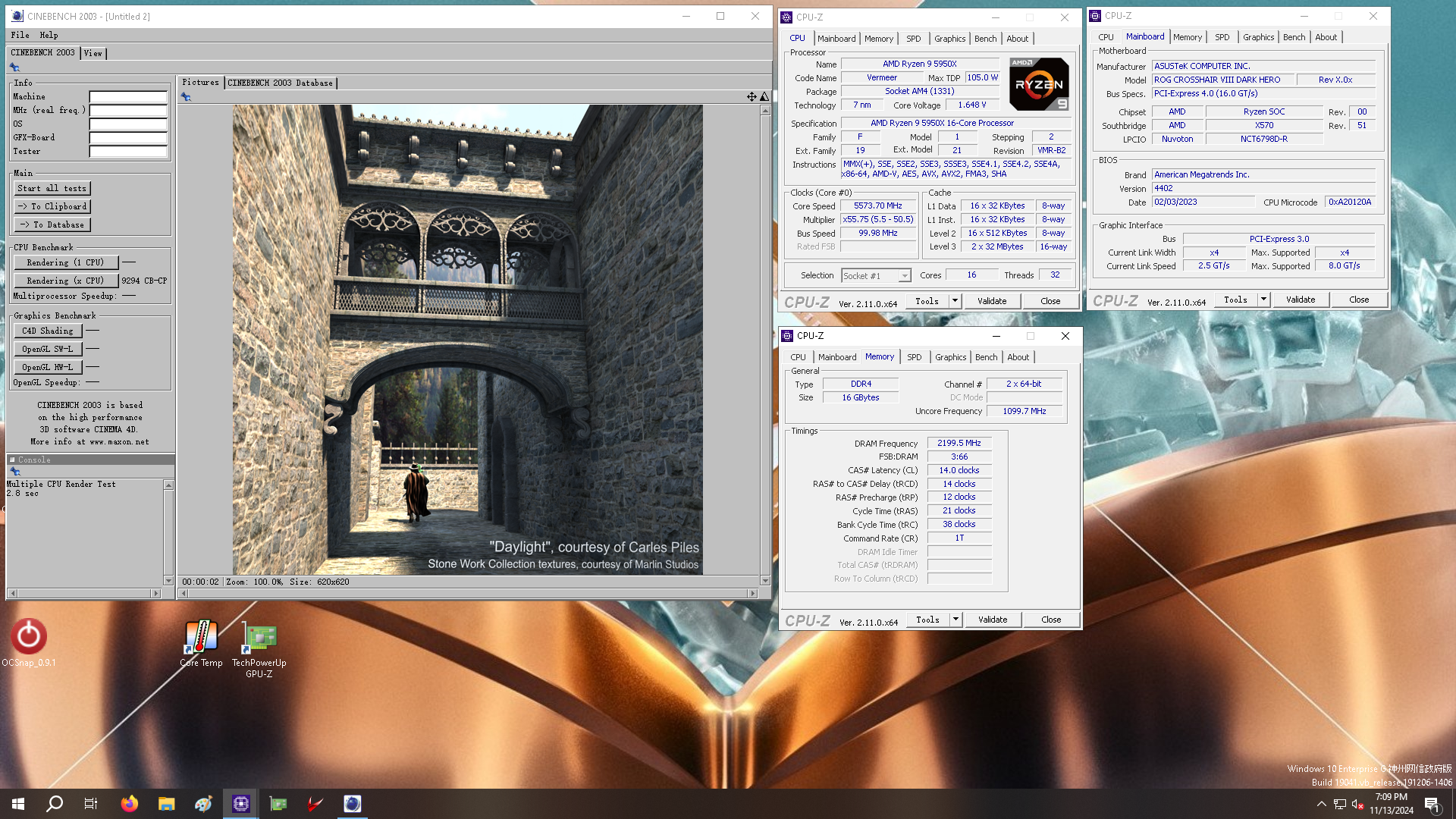
Task: Open Core Temp desktop shortcut
Action: click(x=201, y=643)
